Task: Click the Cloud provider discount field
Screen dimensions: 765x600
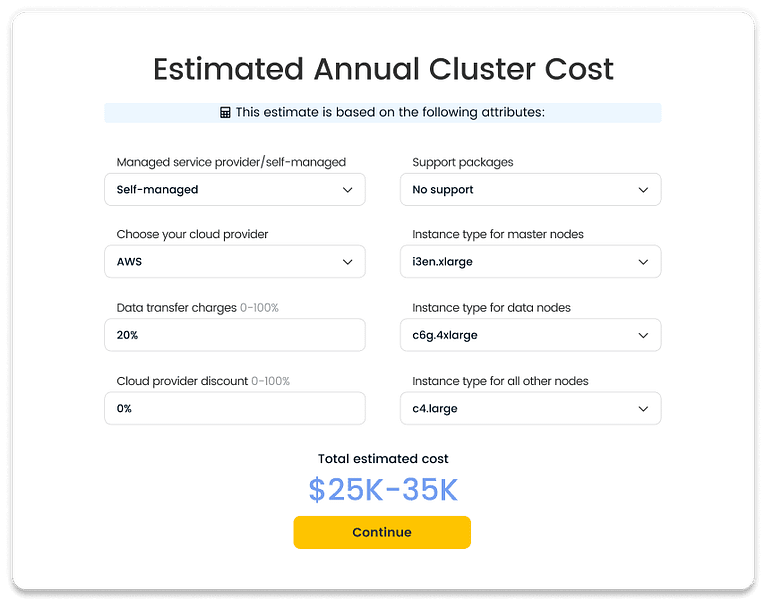Action: pyautogui.click(x=235, y=408)
